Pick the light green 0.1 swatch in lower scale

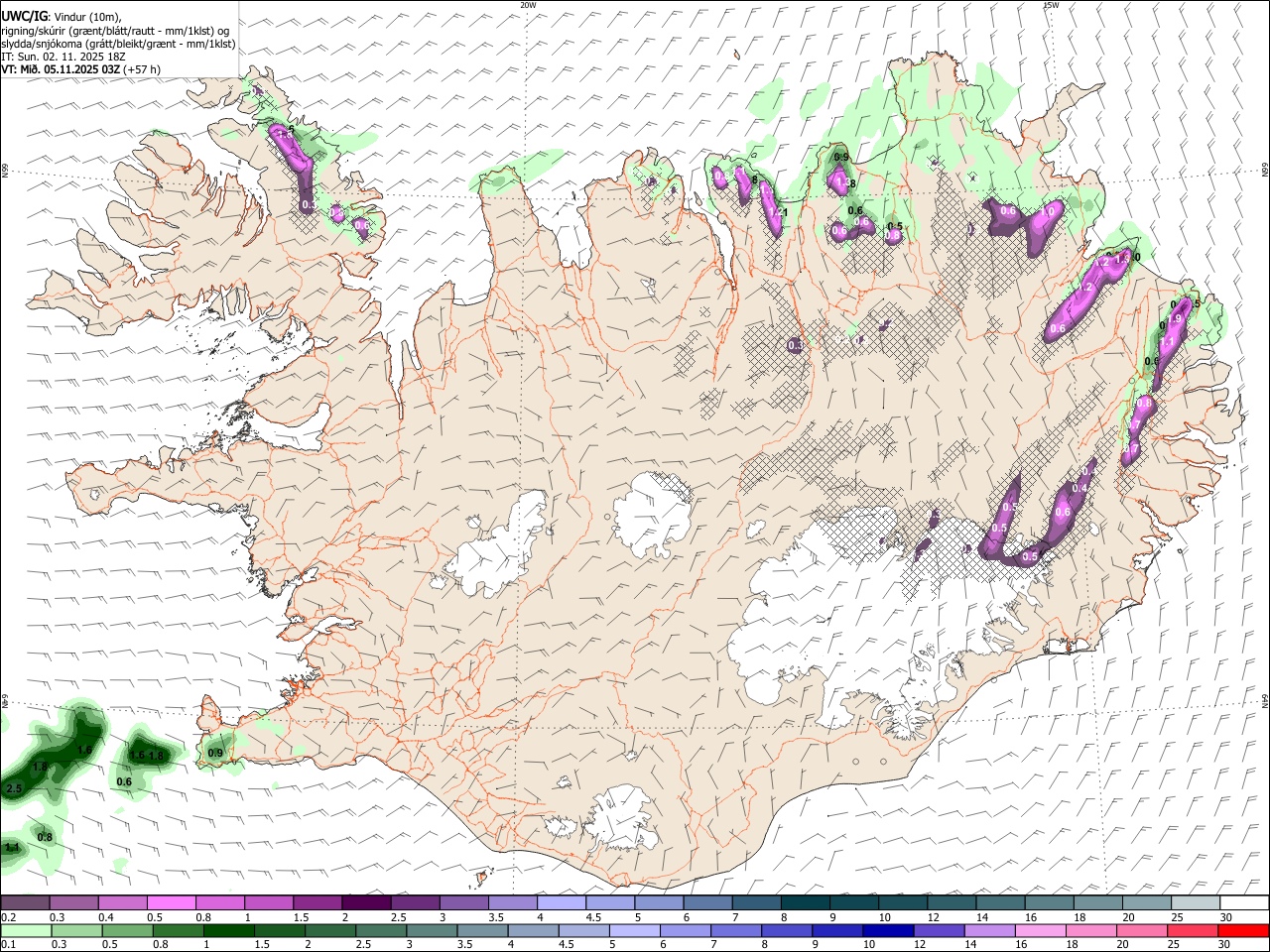(x=25, y=931)
